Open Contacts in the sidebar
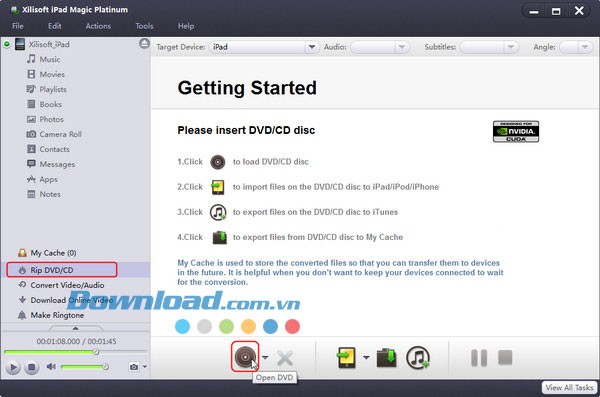The height and width of the screenshot is (397, 600). [x=54, y=149]
